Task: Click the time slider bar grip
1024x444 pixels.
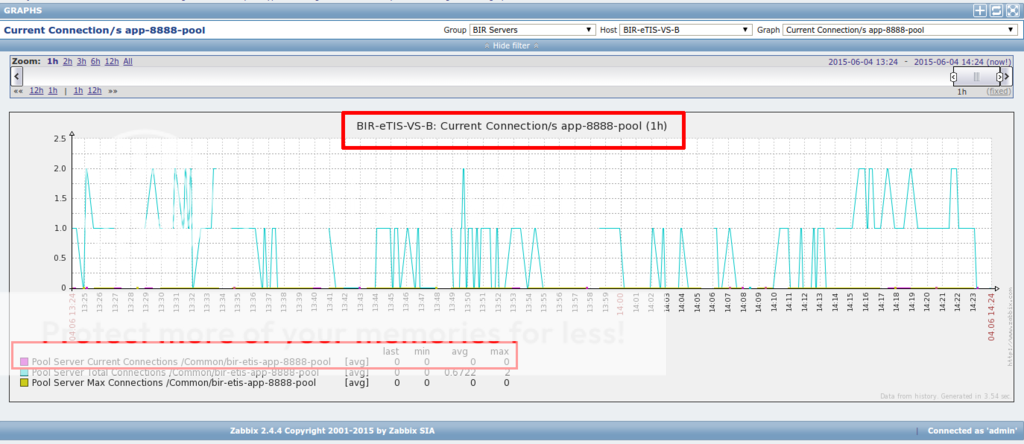Action: [x=977, y=77]
